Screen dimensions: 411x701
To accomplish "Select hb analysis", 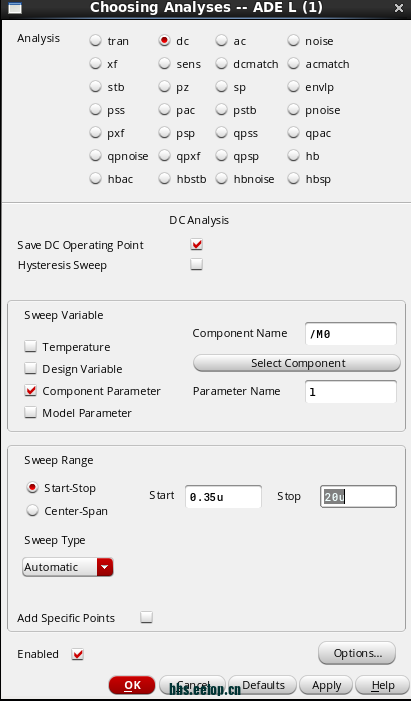I will (293, 156).
